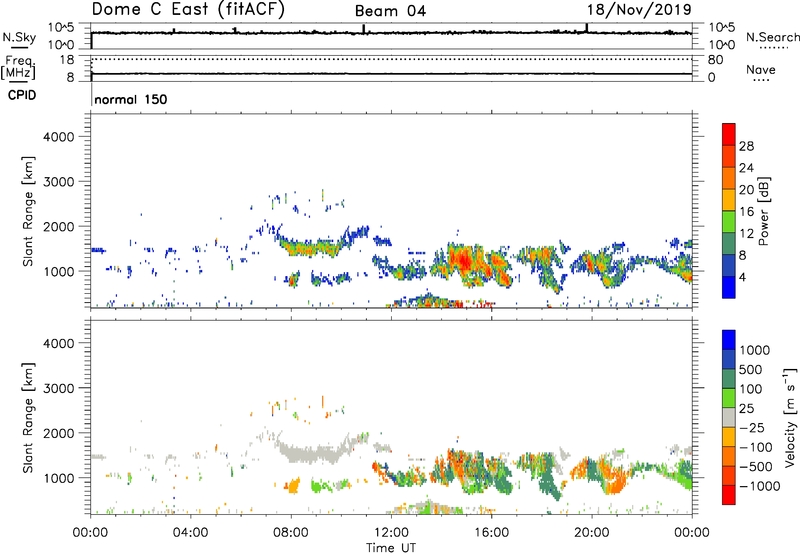This screenshot has width=800, height=554.
Task: Select the red −1000 velocity color segment
Action: point(729,495)
